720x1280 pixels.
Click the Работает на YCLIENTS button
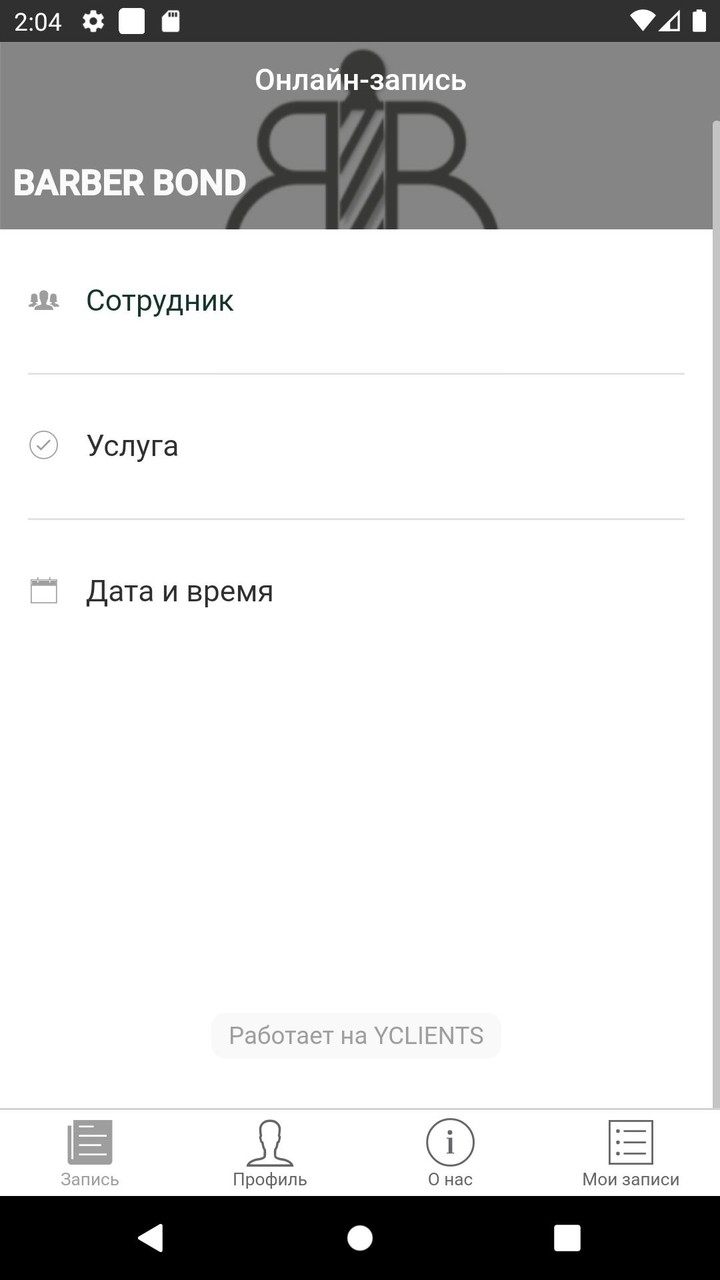point(356,1035)
